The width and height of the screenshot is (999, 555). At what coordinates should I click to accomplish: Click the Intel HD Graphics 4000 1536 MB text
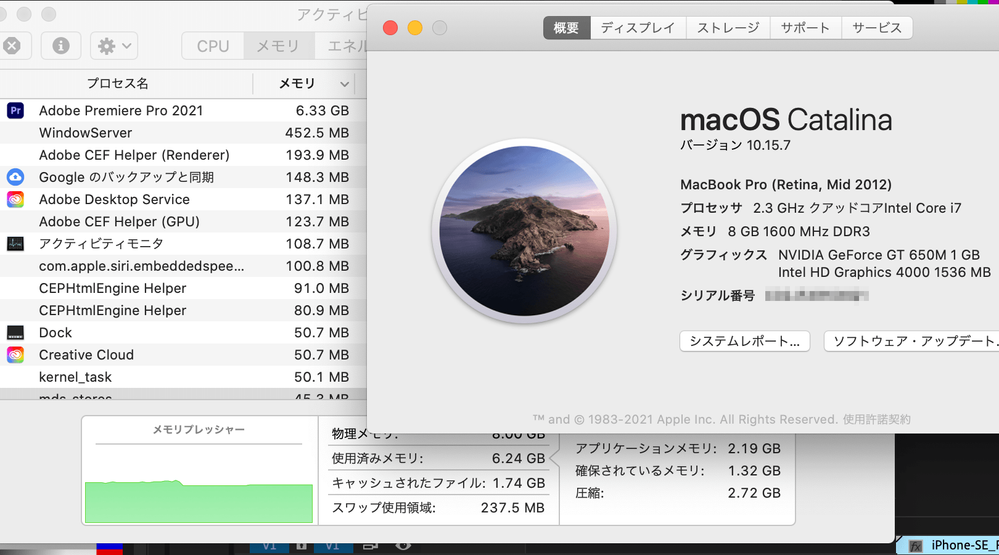click(884, 272)
